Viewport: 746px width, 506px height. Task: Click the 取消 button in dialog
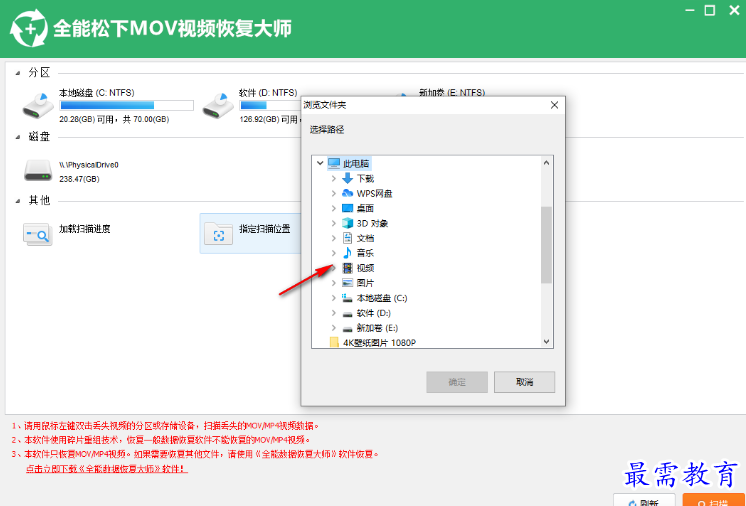(524, 382)
